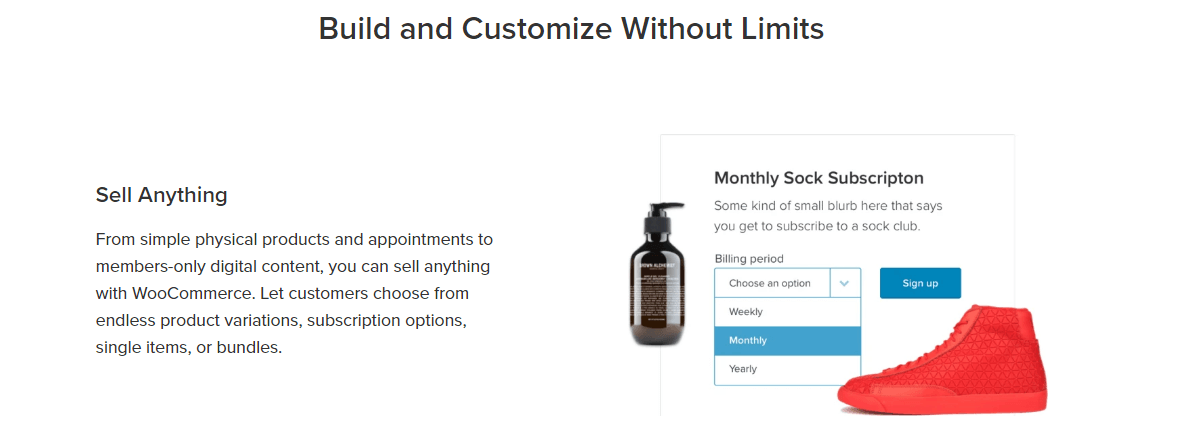Click the red sole of the sneaker

click(942, 399)
